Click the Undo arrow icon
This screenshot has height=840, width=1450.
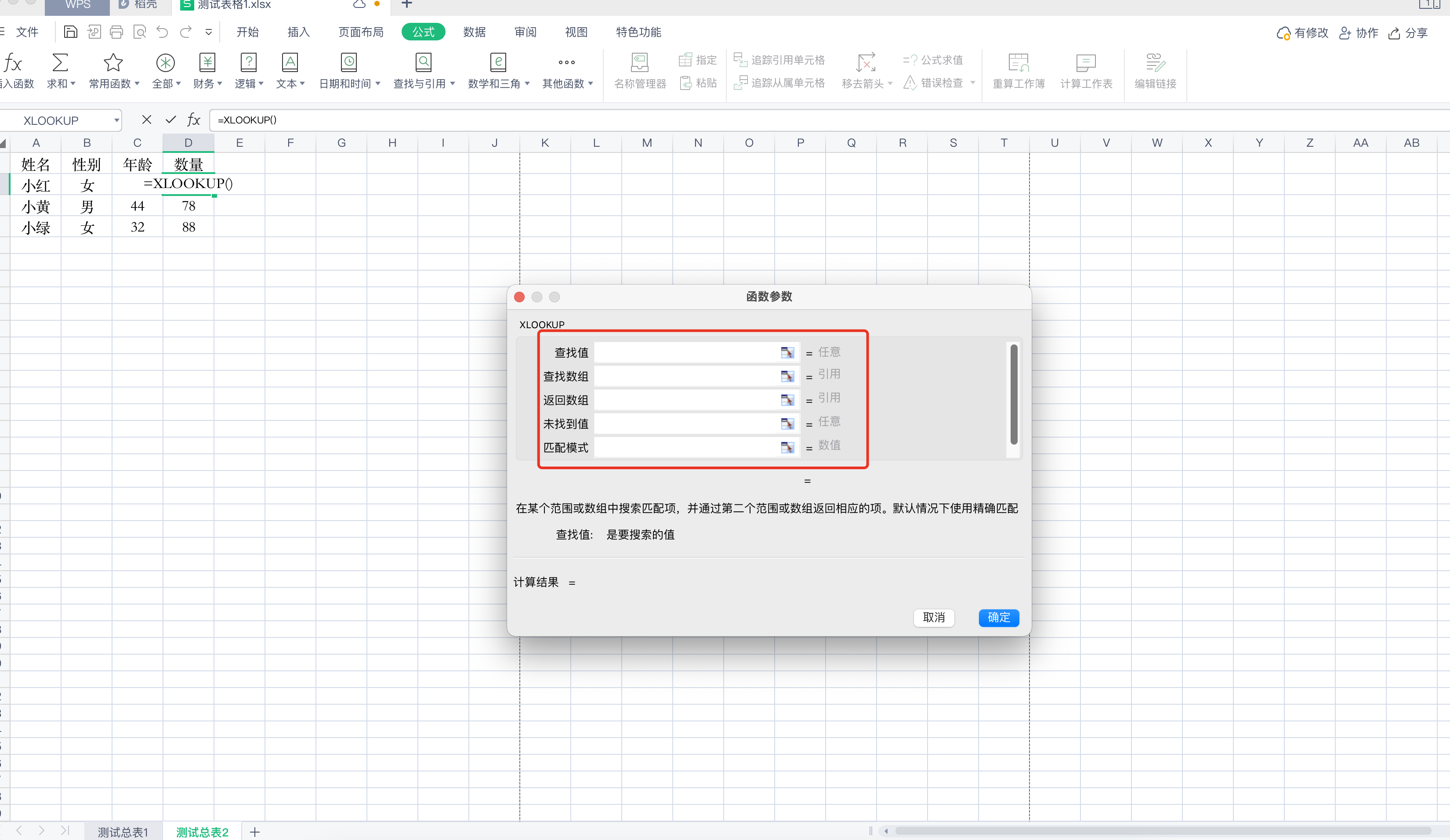click(x=162, y=32)
